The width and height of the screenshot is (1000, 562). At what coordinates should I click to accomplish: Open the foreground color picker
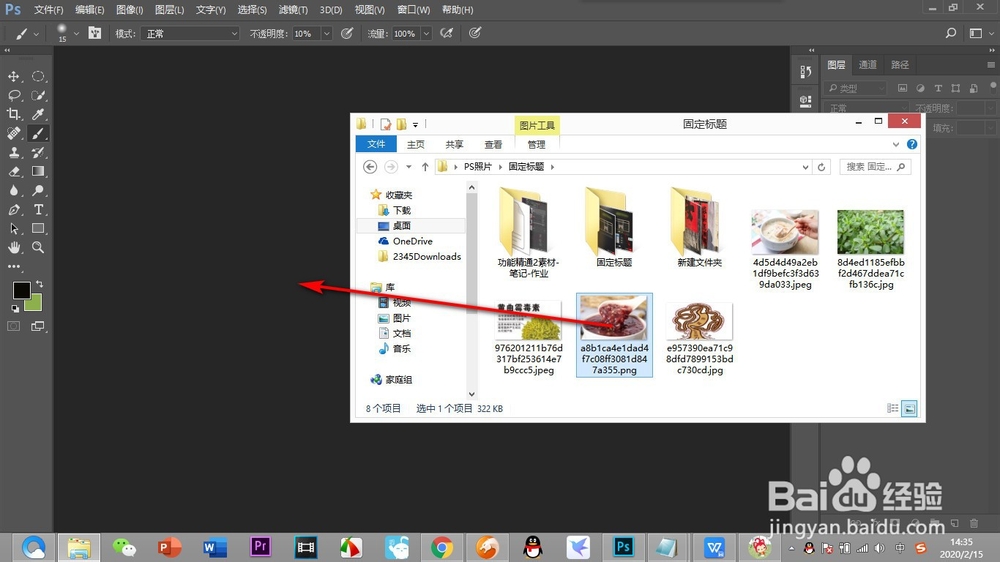coord(20,290)
